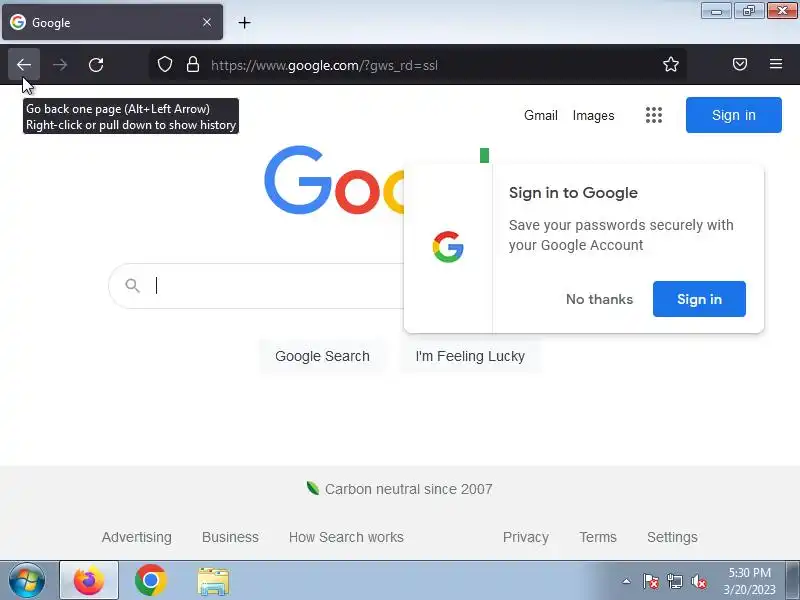Click the back arrow navigation button
This screenshot has height=600, width=800.
(24, 65)
